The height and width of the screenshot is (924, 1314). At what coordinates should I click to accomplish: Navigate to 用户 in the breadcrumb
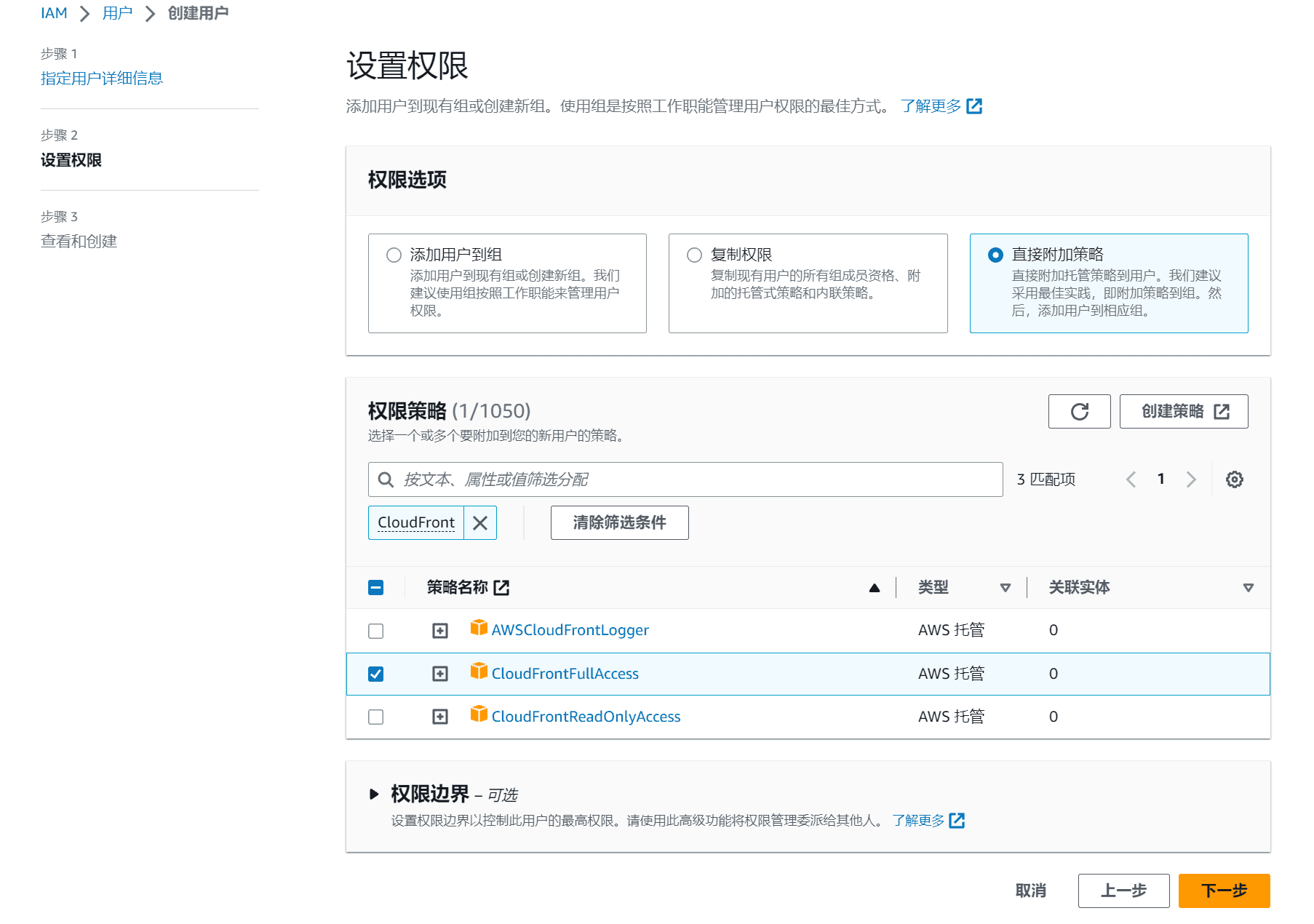pyautogui.click(x=116, y=12)
